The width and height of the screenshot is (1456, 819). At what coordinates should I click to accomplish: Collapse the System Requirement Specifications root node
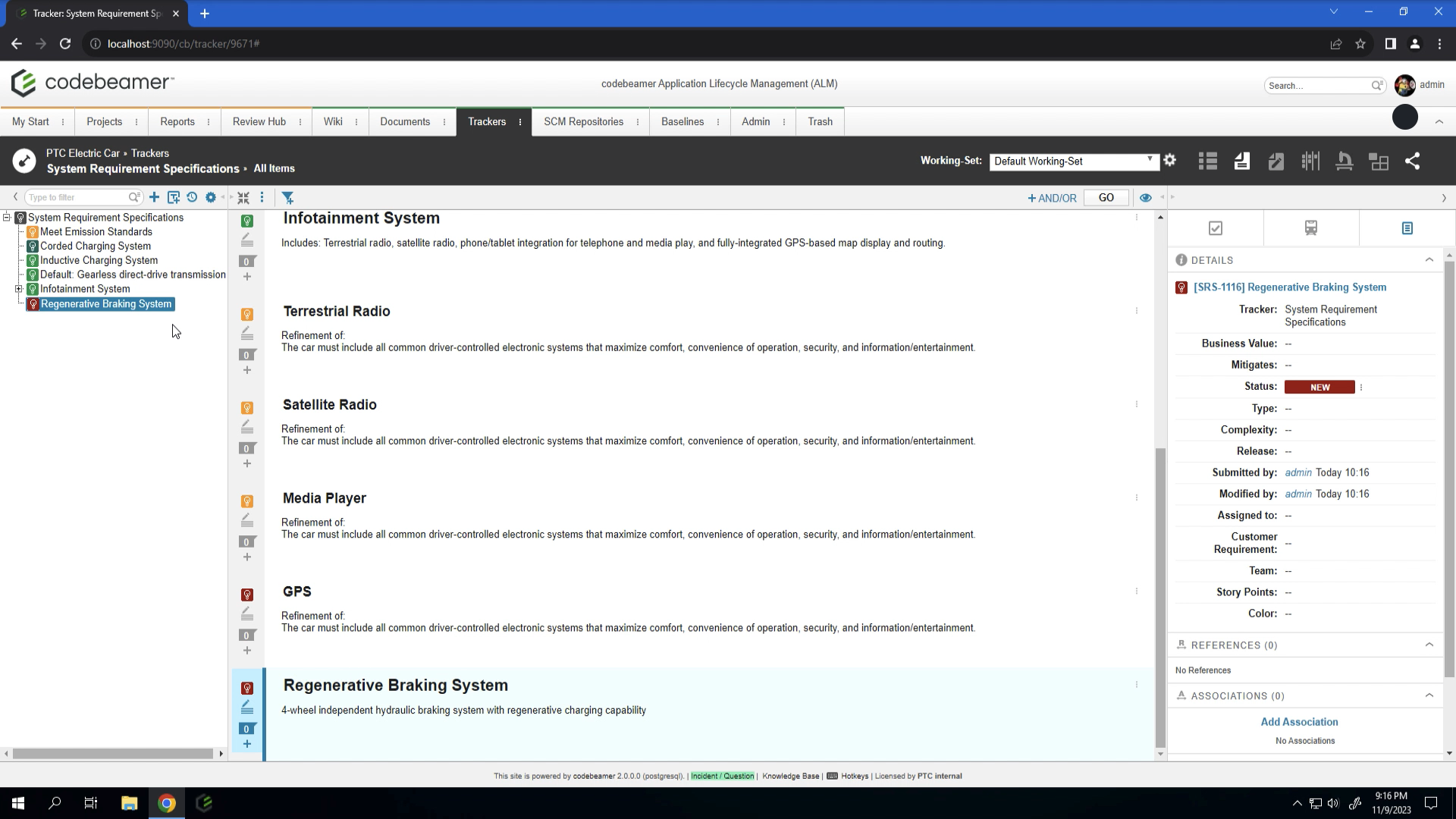pyautogui.click(x=7, y=218)
